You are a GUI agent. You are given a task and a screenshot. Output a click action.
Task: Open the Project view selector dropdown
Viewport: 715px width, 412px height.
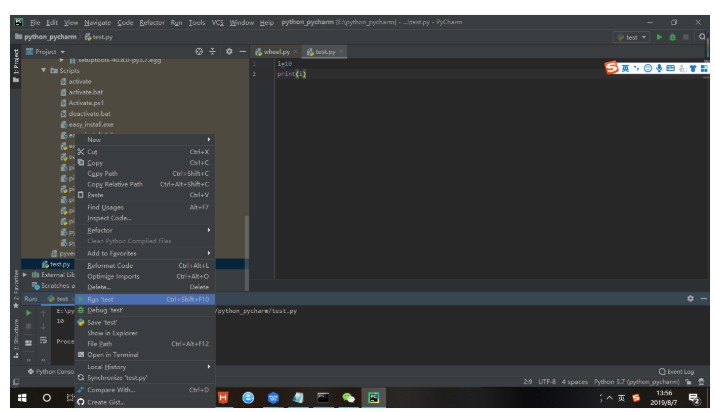(50, 51)
